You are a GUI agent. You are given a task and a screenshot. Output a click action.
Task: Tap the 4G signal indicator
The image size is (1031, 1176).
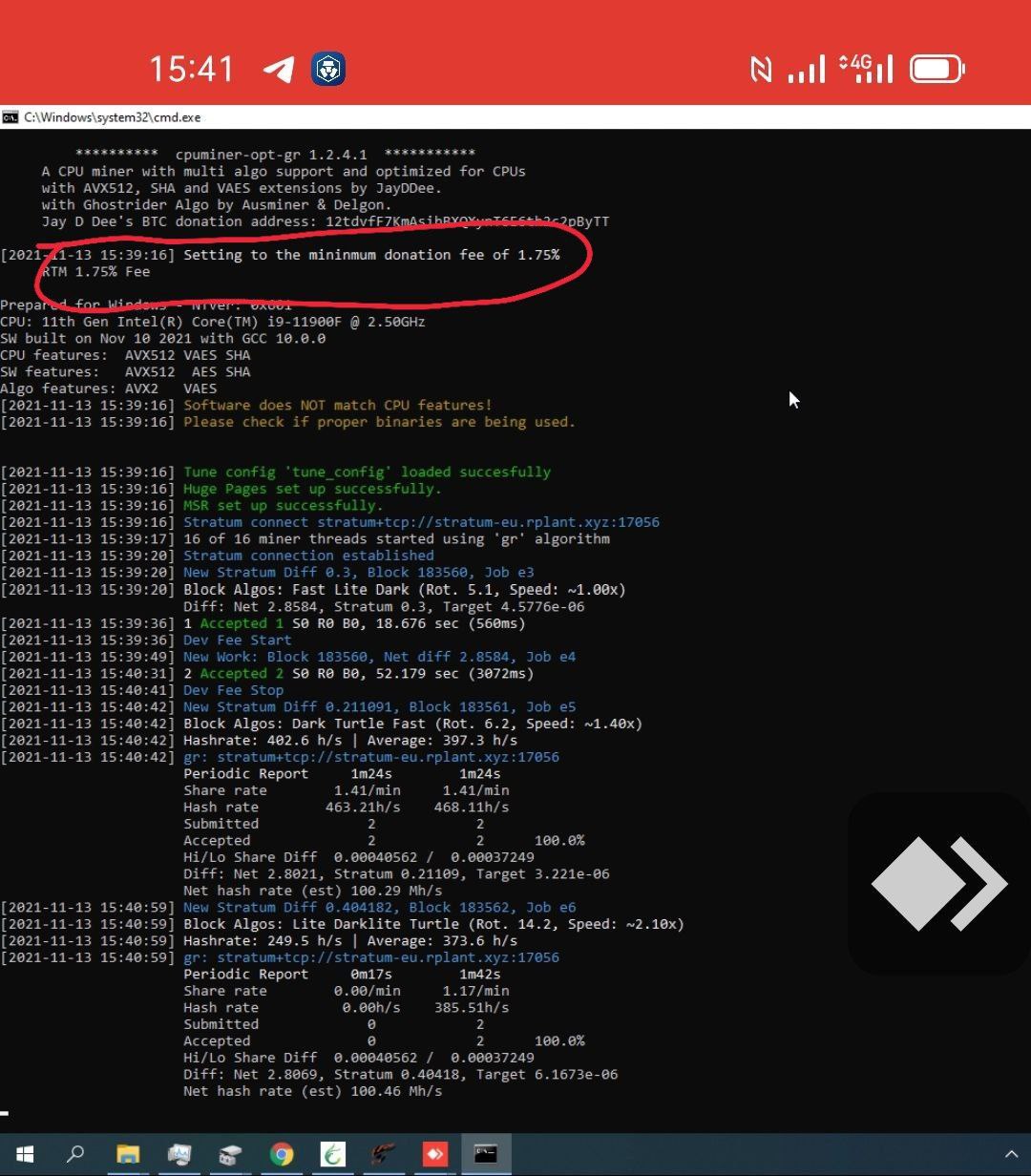[x=866, y=69]
